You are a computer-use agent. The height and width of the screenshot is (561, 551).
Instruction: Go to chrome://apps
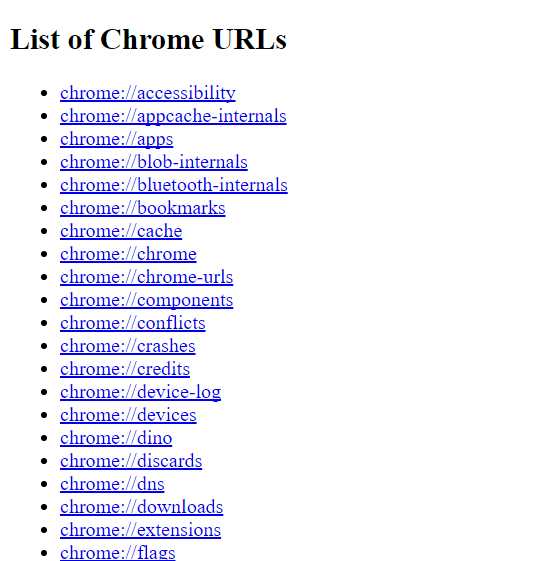click(x=117, y=139)
